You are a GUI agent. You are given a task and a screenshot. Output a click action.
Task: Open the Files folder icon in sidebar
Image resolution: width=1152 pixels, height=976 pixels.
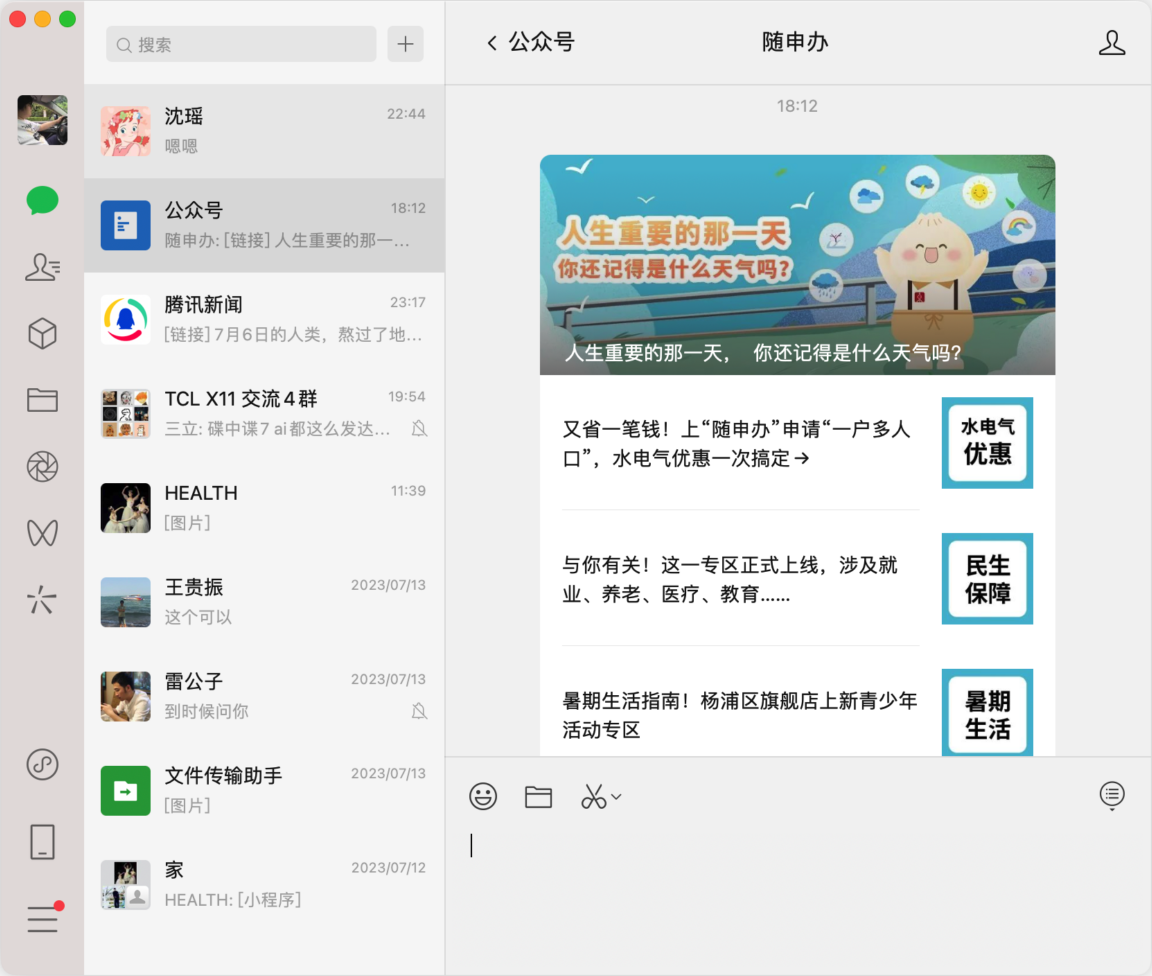[42, 400]
